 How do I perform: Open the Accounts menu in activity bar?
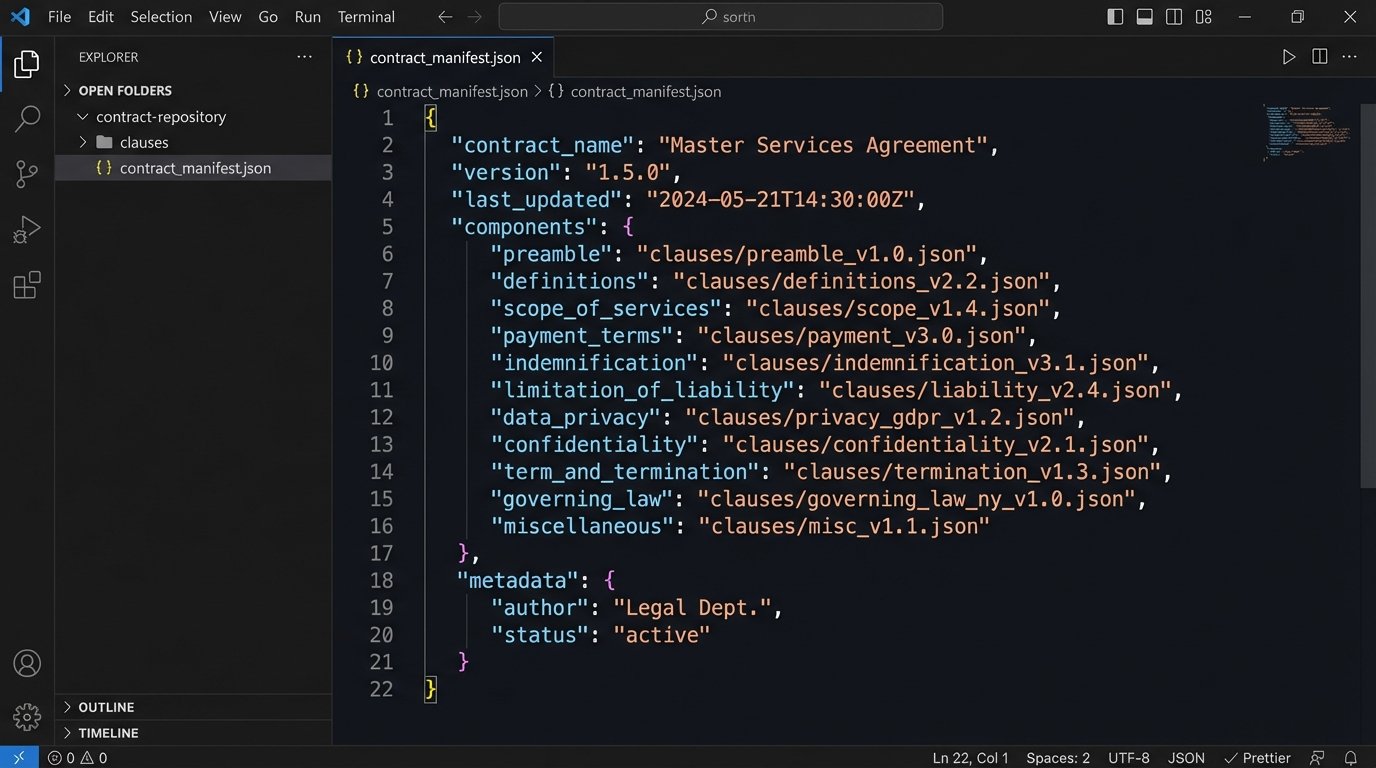pyautogui.click(x=26, y=663)
